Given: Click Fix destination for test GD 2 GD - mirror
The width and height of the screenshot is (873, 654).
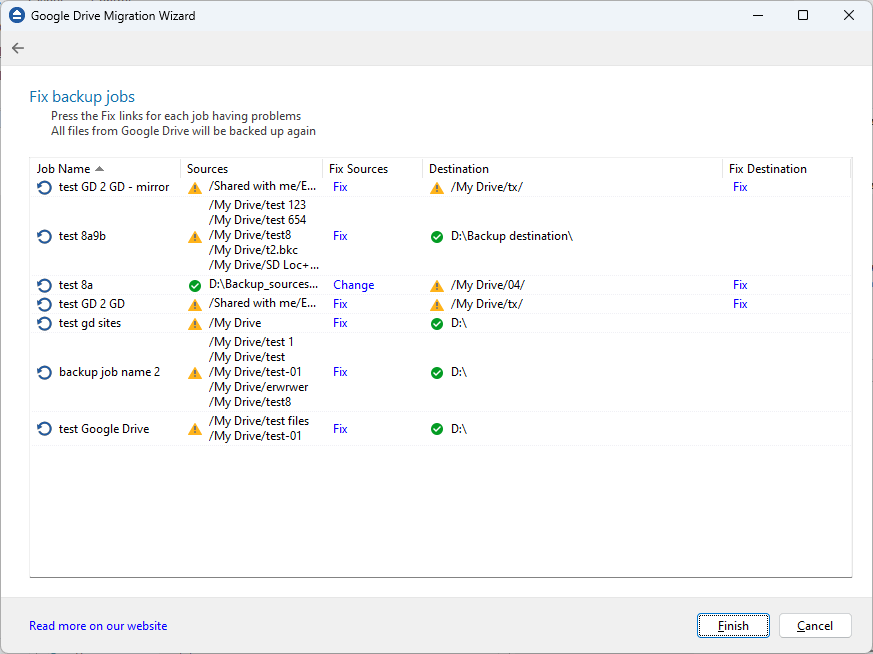Looking at the screenshot, I should pyautogui.click(x=740, y=186).
